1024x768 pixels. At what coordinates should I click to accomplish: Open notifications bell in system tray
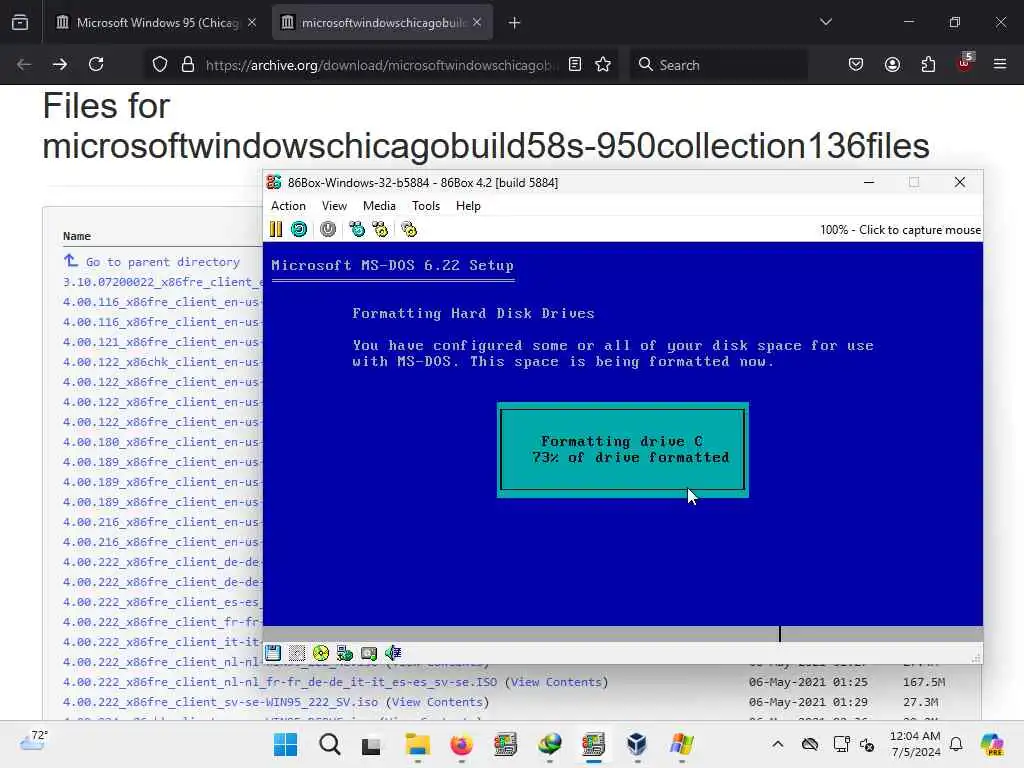tap(956, 744)
